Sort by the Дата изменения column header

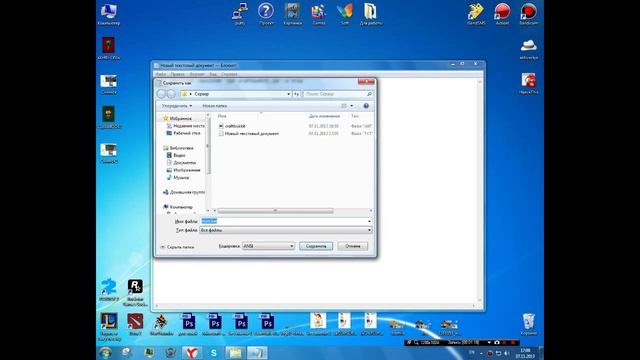324,116
